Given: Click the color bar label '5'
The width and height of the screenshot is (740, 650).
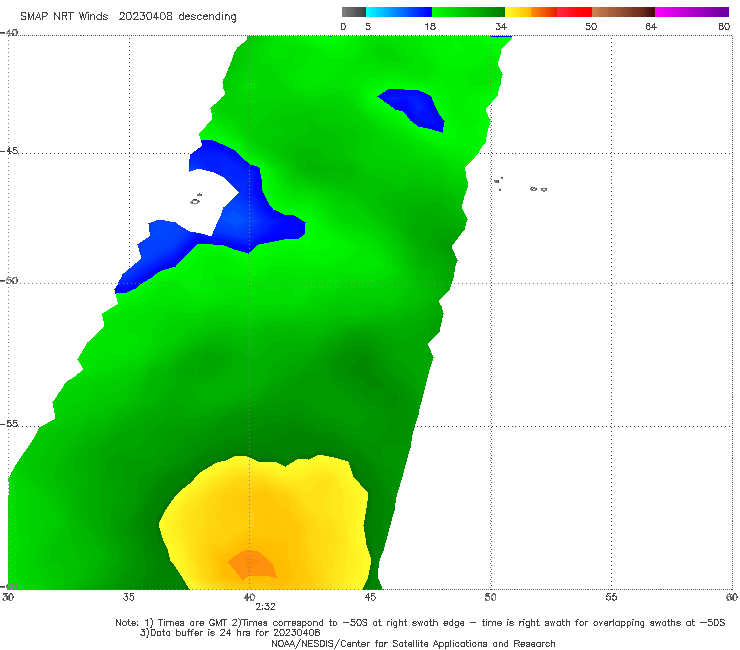Looking at the screenshot, I should click(x=368, y=26).
